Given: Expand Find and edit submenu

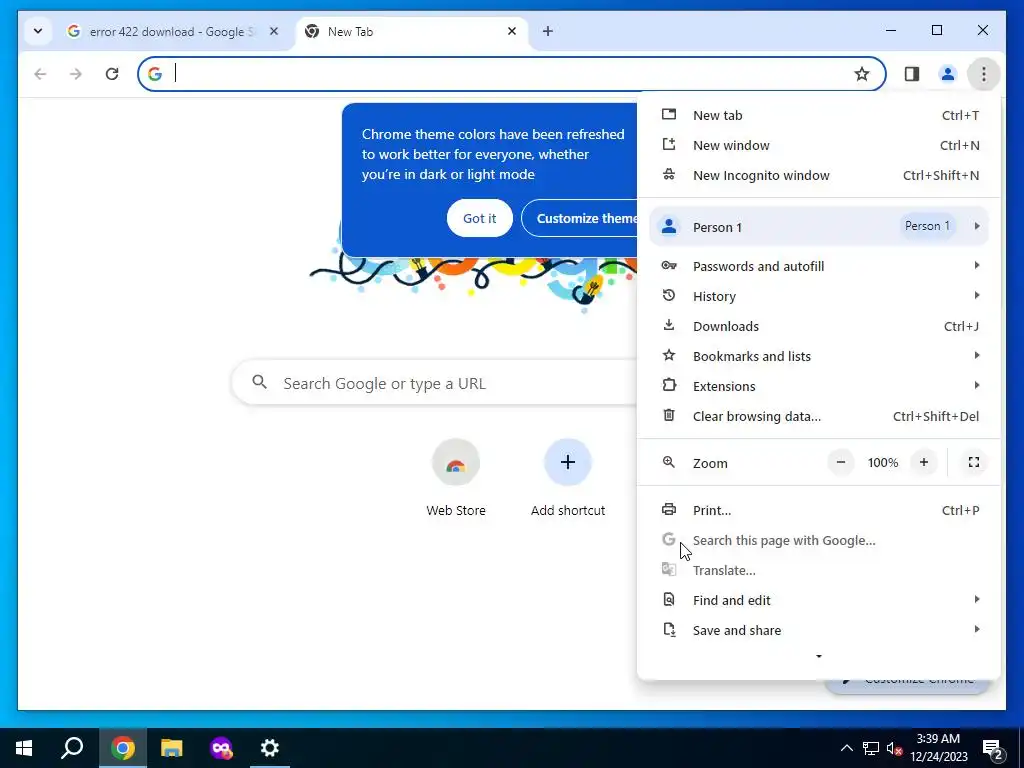Looking at the screenshot, I should click(x=818, y=601).
